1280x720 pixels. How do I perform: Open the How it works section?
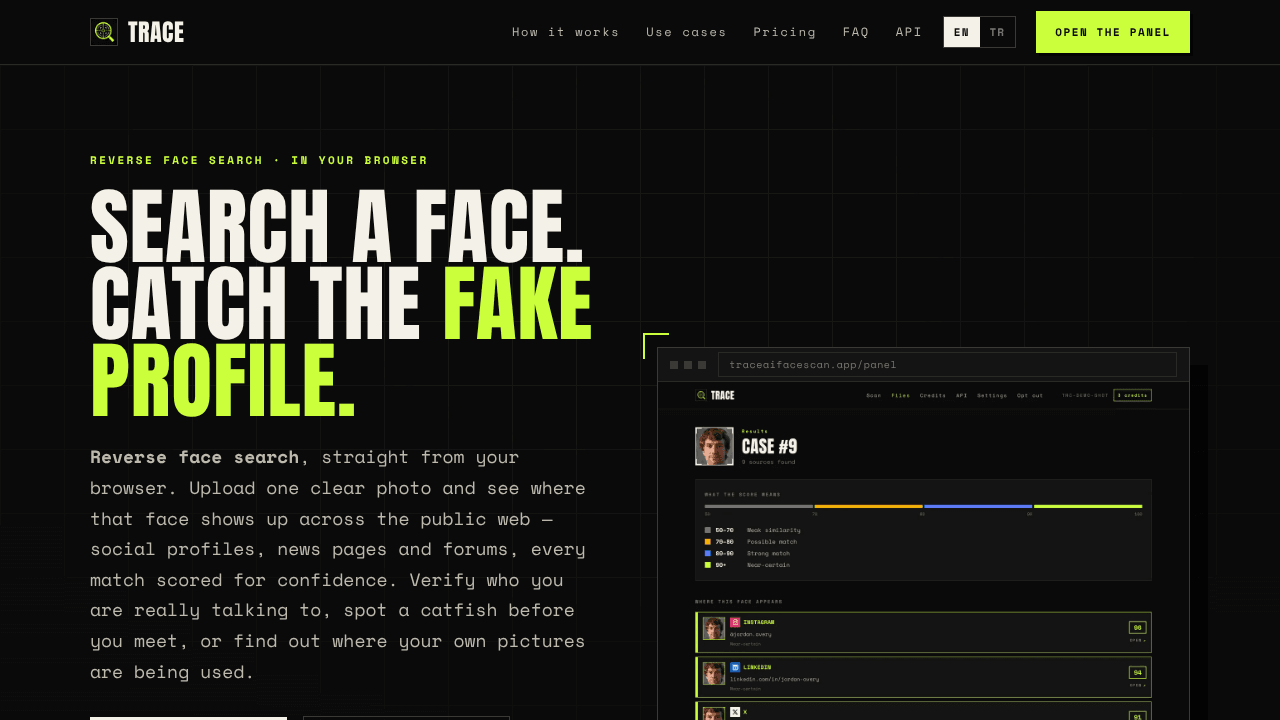(x=565, y=32)
